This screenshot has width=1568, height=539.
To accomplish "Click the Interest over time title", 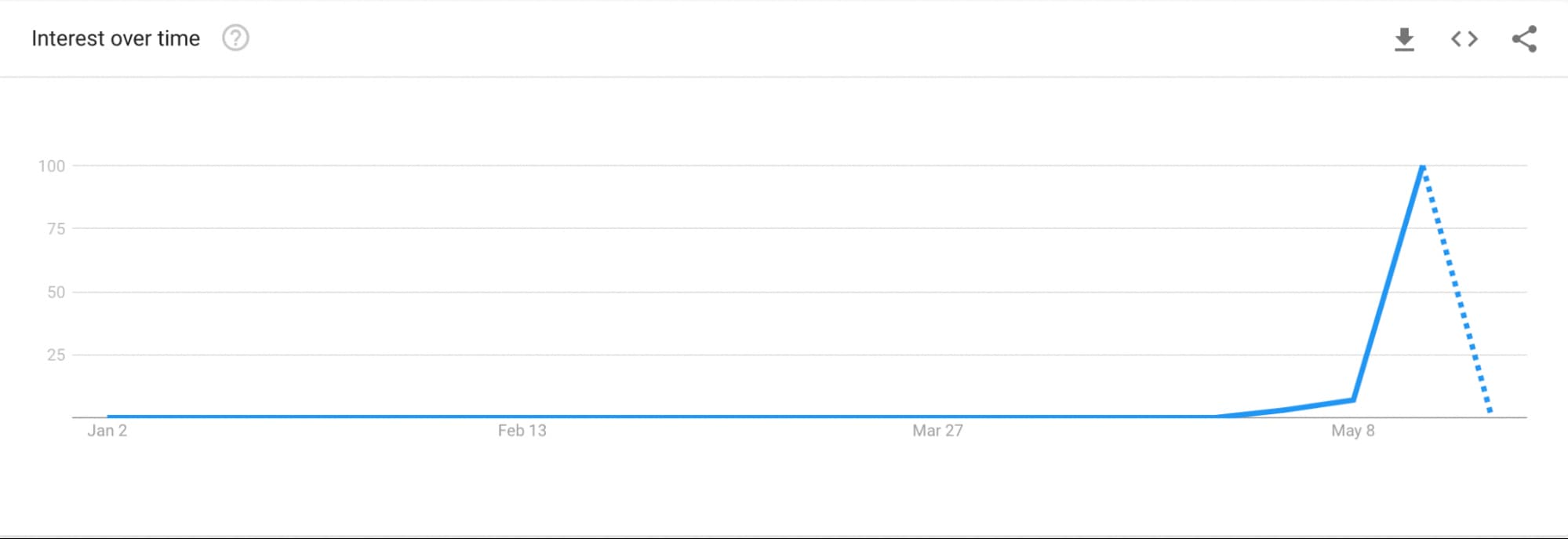I will [x=115, y=38].
